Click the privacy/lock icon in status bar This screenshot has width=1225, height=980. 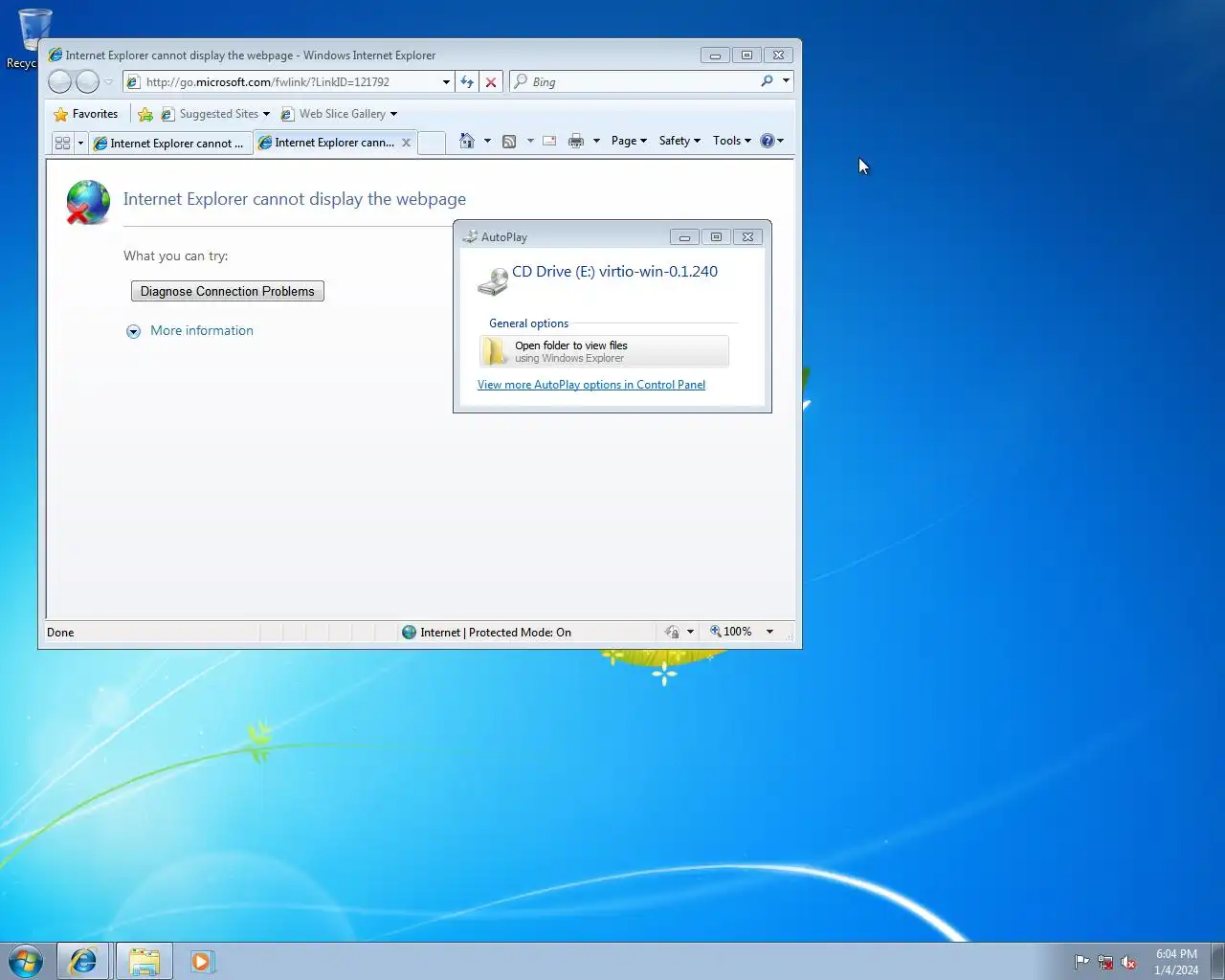point(672,632)
